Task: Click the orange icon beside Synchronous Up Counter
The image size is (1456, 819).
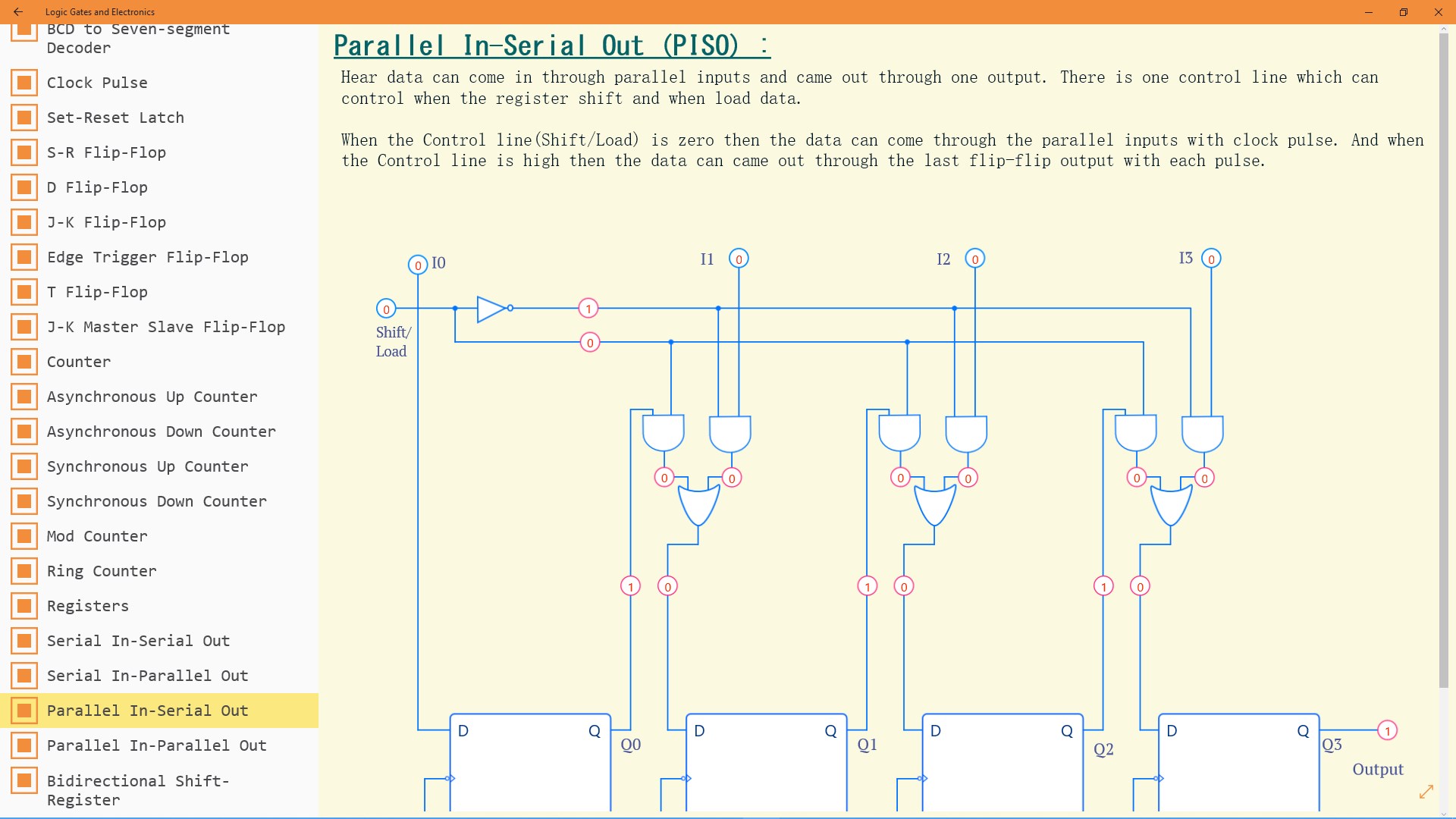Action: [x=25, y=466]
